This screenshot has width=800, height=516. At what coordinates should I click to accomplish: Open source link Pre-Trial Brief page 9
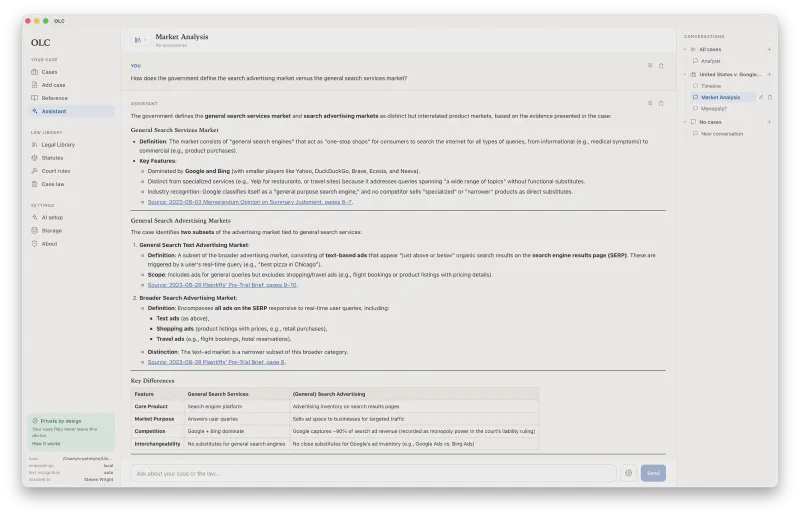point(216,362)
